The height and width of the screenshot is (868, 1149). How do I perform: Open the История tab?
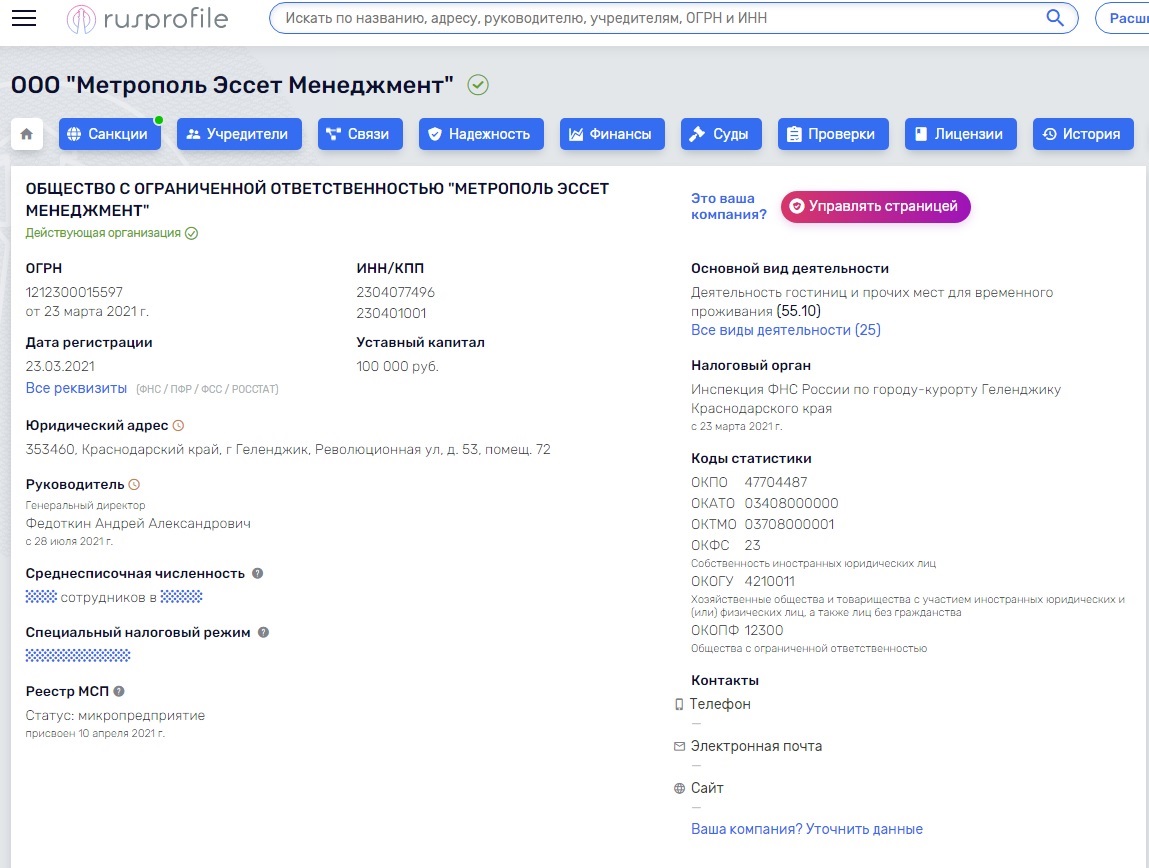tap(1083, 134)
